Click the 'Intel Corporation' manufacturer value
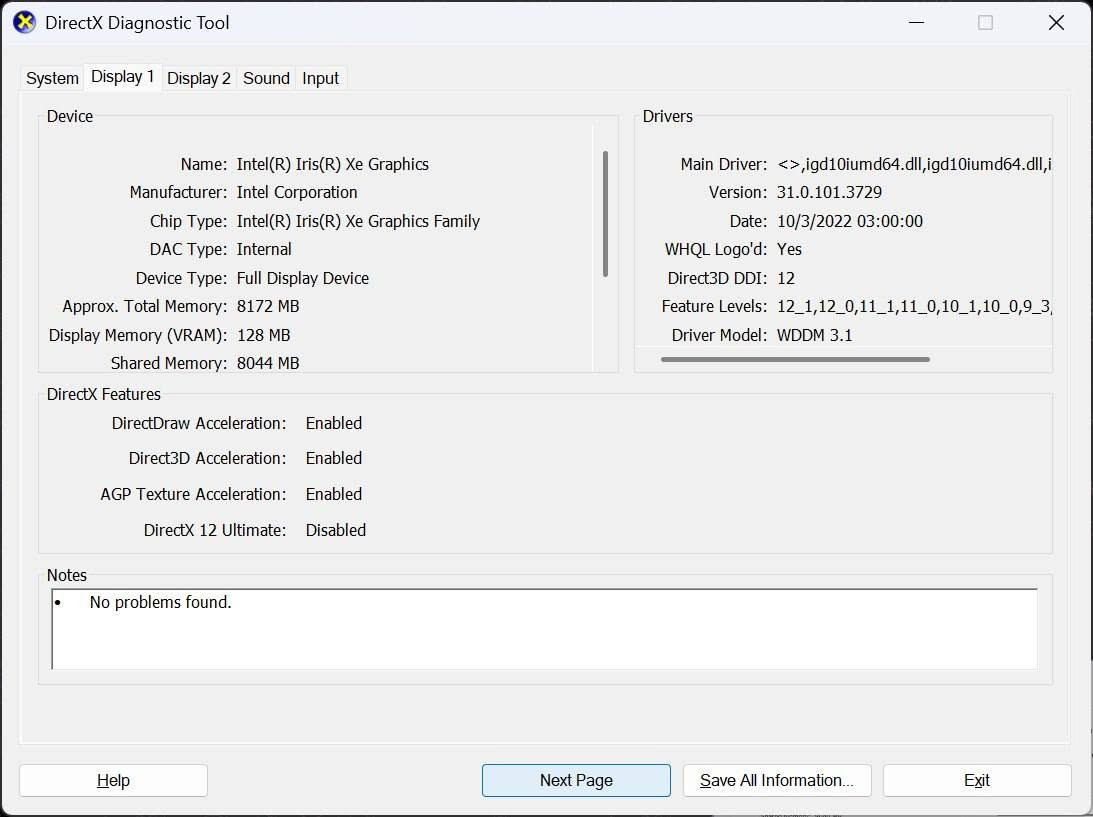Viewport: 1093px width, 817px height. click(297, 192)
